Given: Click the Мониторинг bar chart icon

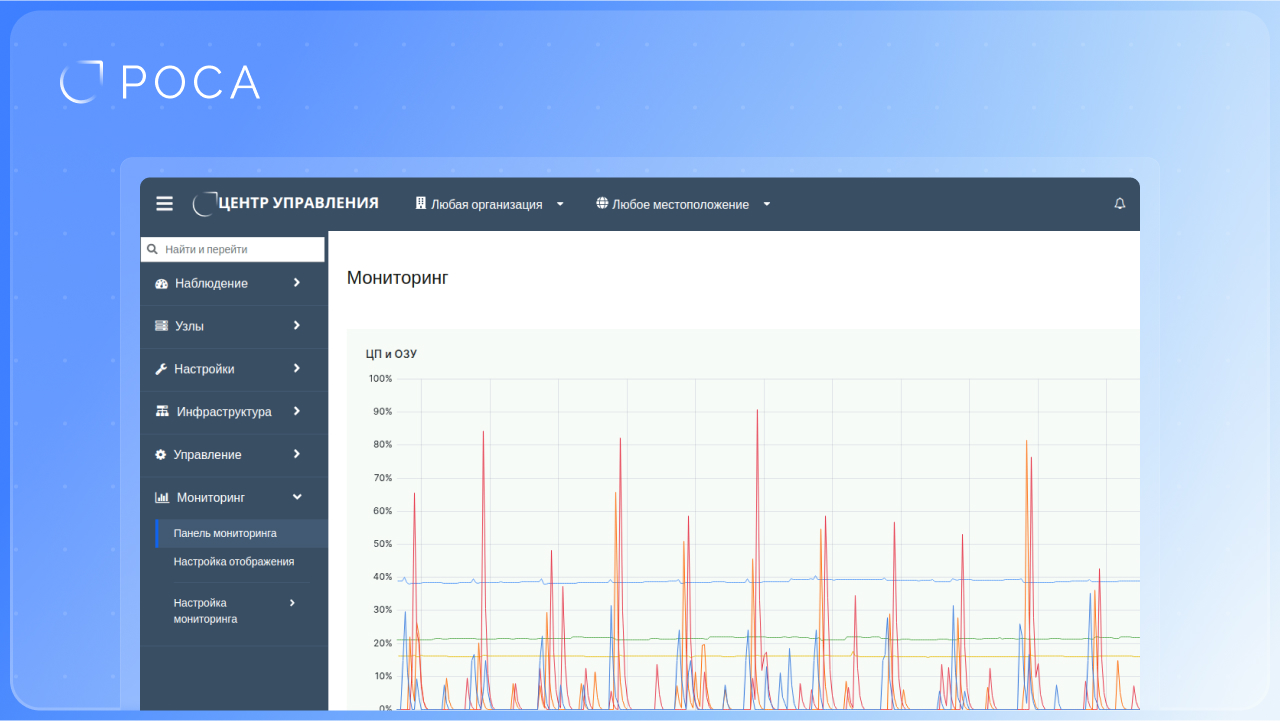Looking at the screenshot, I should click(162, 498).
